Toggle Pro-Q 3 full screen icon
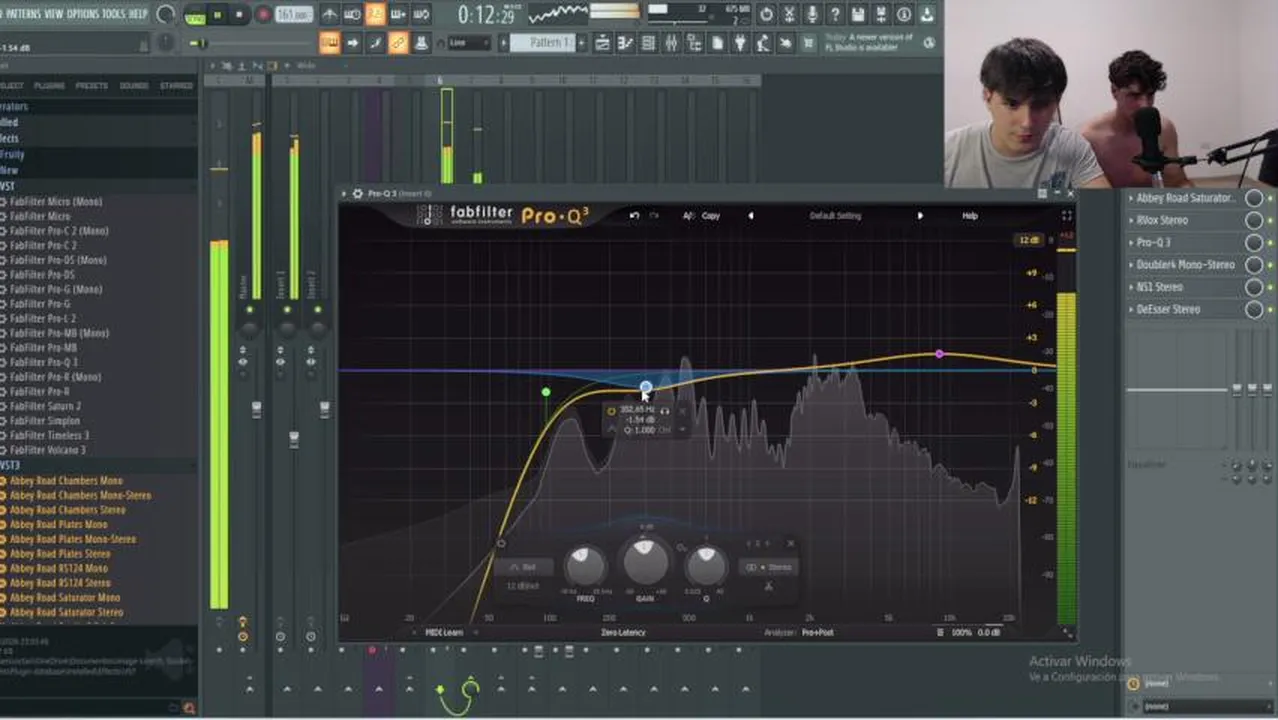Screen dimensions: 1278x720 1067,215
